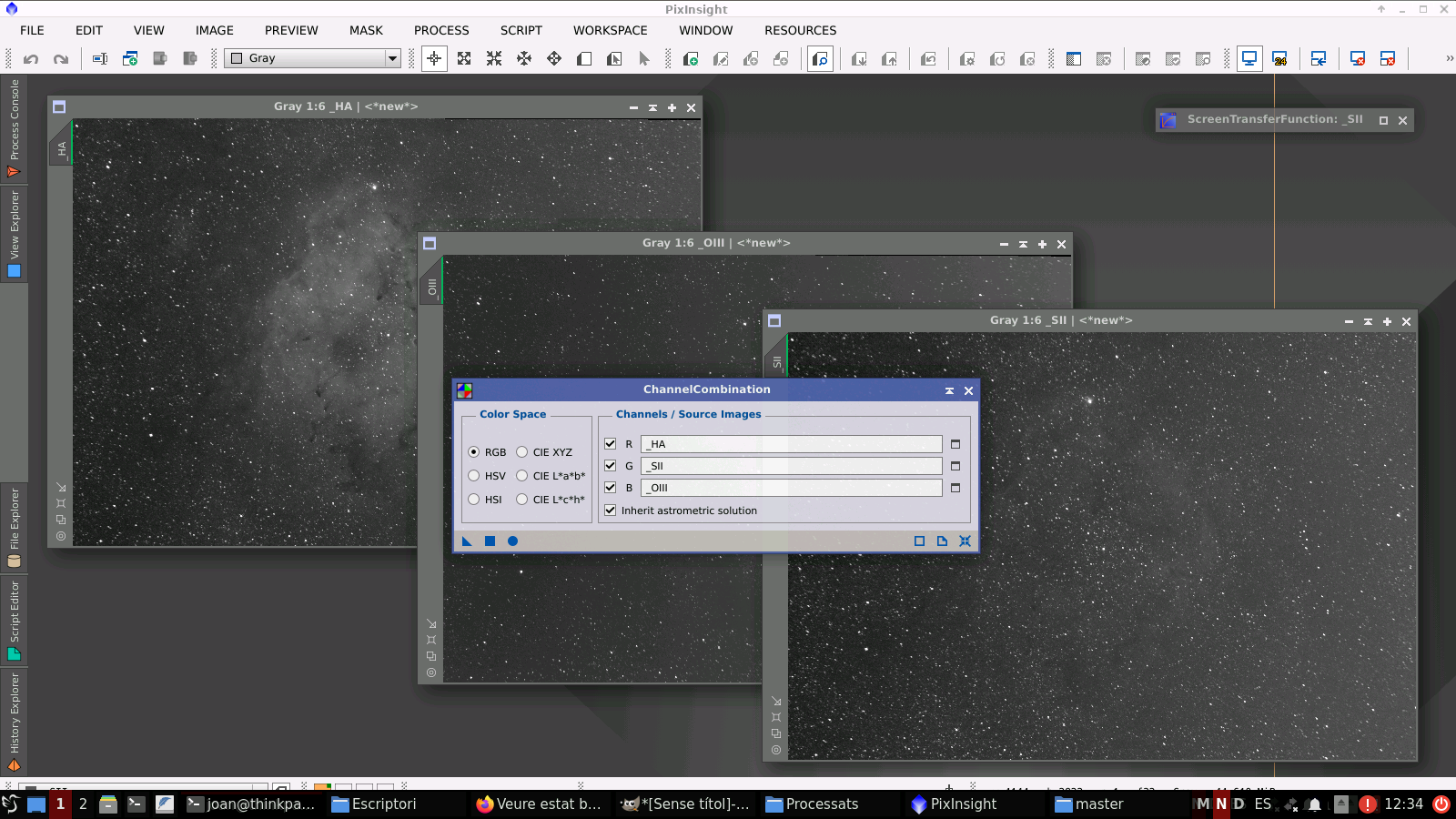This screenshot has width=1456, height=819.
Task: Open the Process Console side tab
Action: (14, 127)
